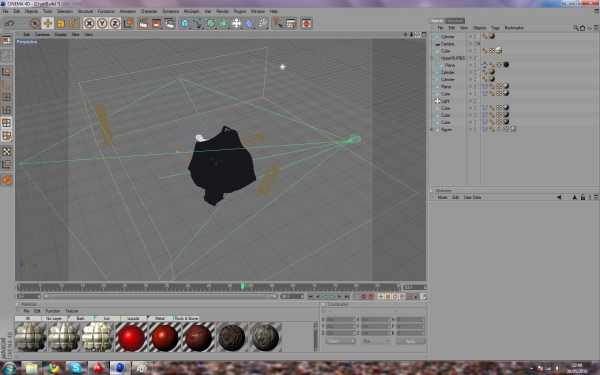Click the Record Keyframe red button

[x=364, y=297]
